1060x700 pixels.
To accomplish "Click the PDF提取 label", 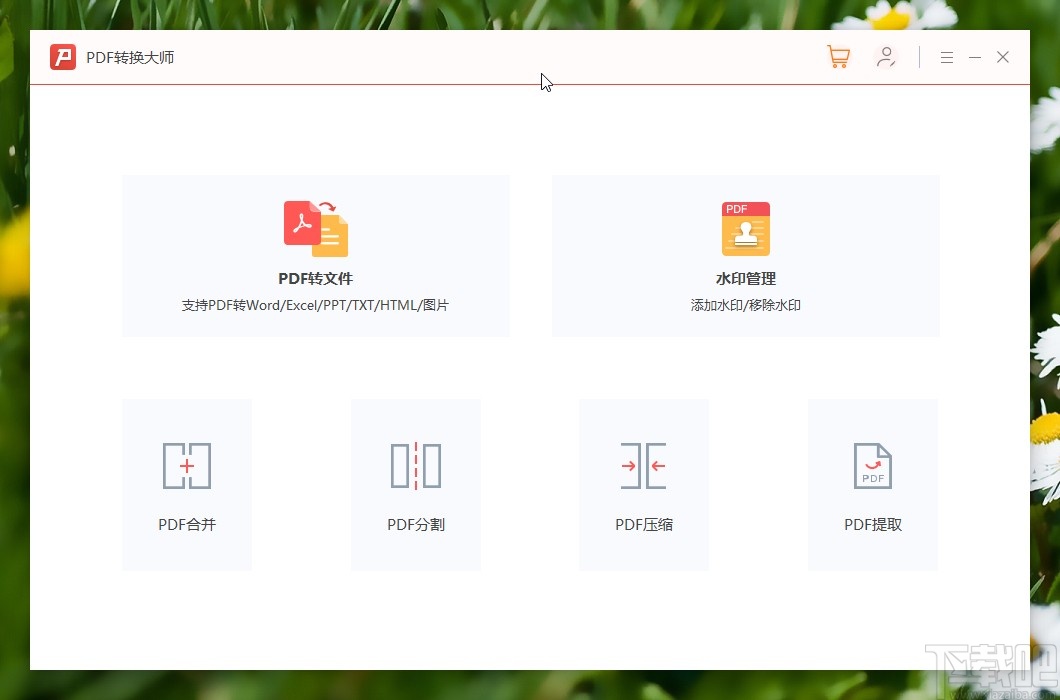I will 873,524.
